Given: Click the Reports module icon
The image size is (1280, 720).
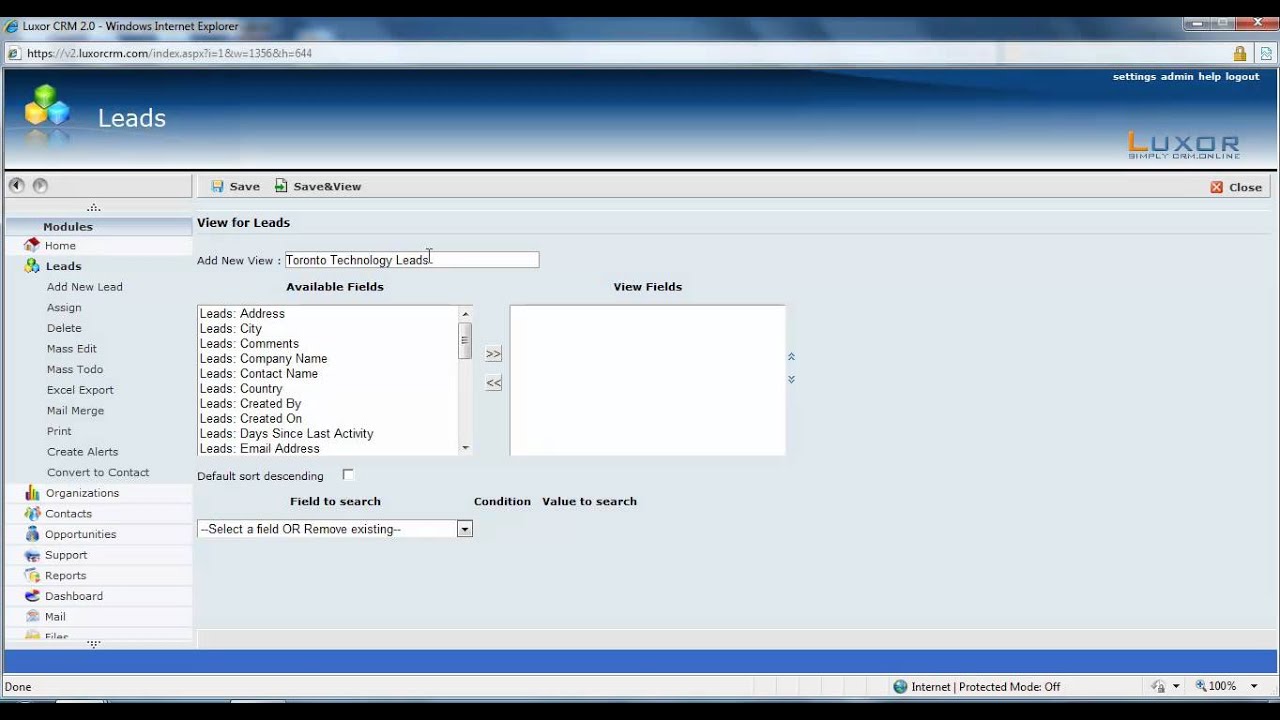Looking at the screenshot, I should click(32, 575).
